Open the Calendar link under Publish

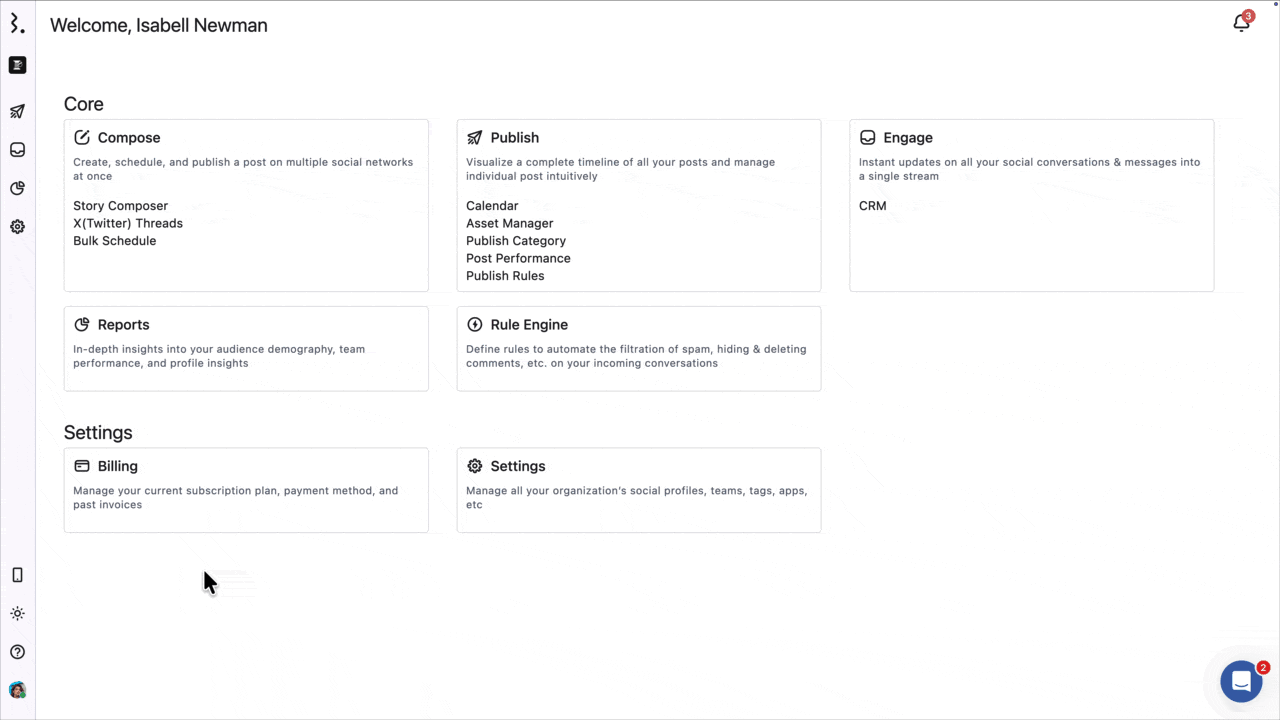click(492, 206)
